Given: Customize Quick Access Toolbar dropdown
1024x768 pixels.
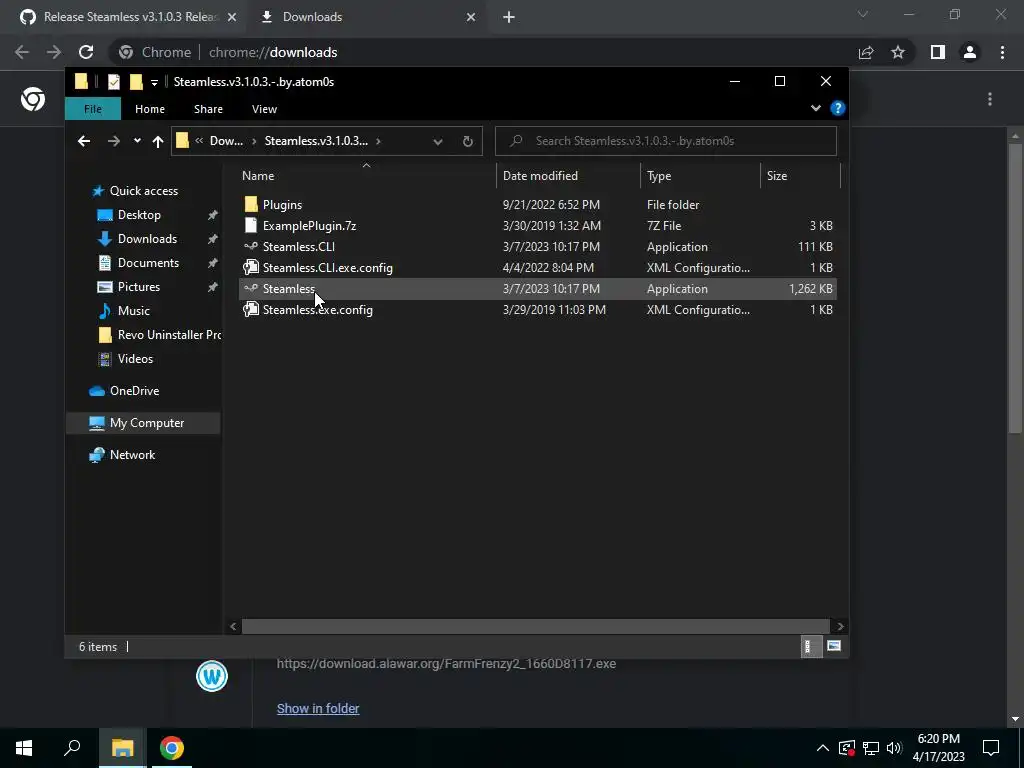Looking at the screenshot, I should pos(154,82).
